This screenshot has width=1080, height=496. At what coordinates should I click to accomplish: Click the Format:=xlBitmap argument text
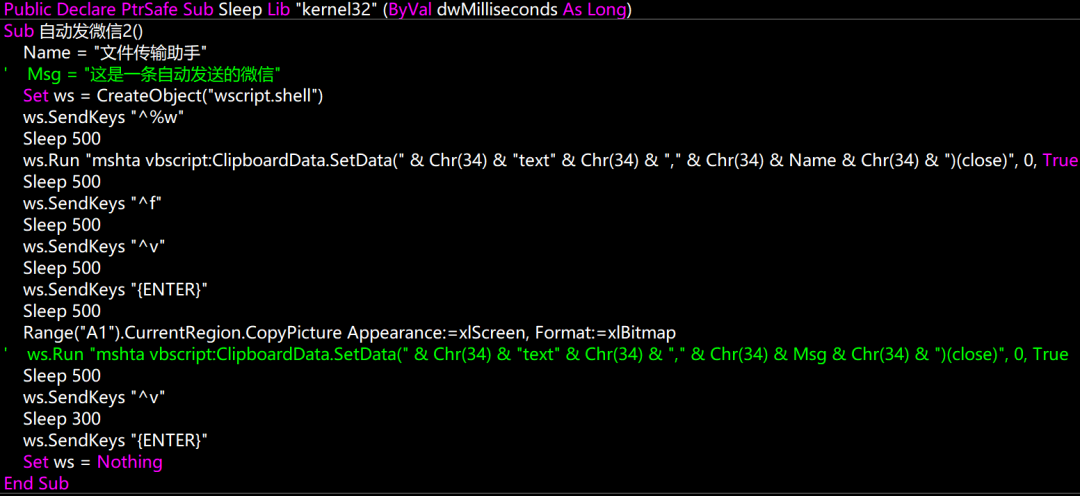[603, 333]
